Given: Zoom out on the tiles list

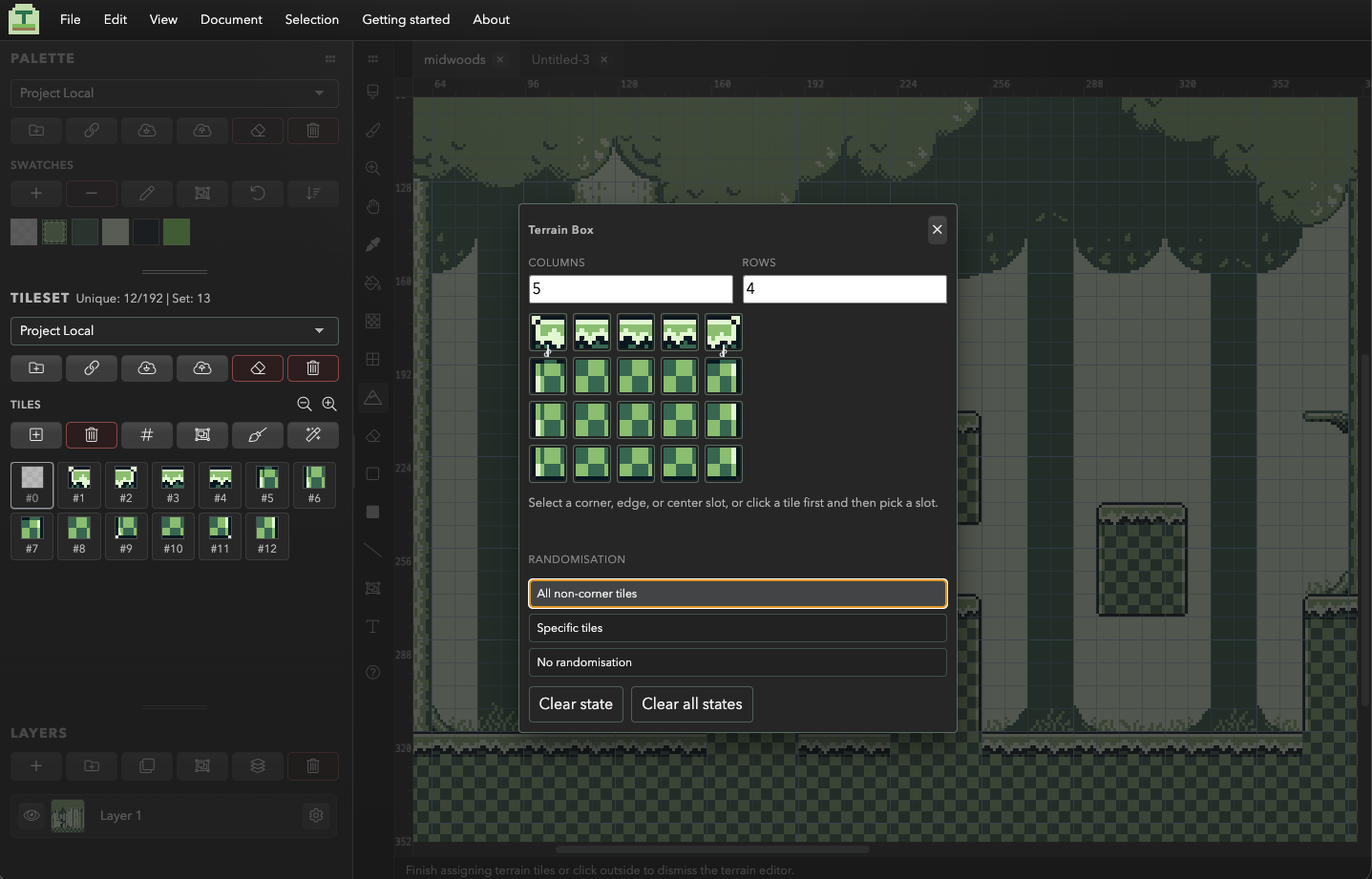Looking at the screenshot, I should point(305,405).
